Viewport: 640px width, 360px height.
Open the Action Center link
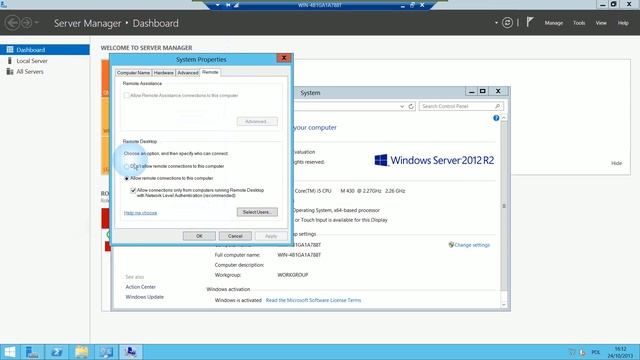pos(140,287)
